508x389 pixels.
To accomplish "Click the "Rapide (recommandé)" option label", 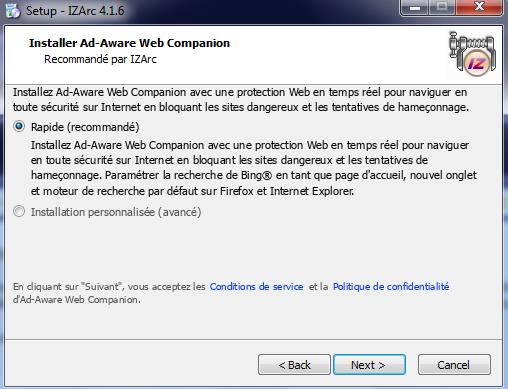I will (85, 127).
